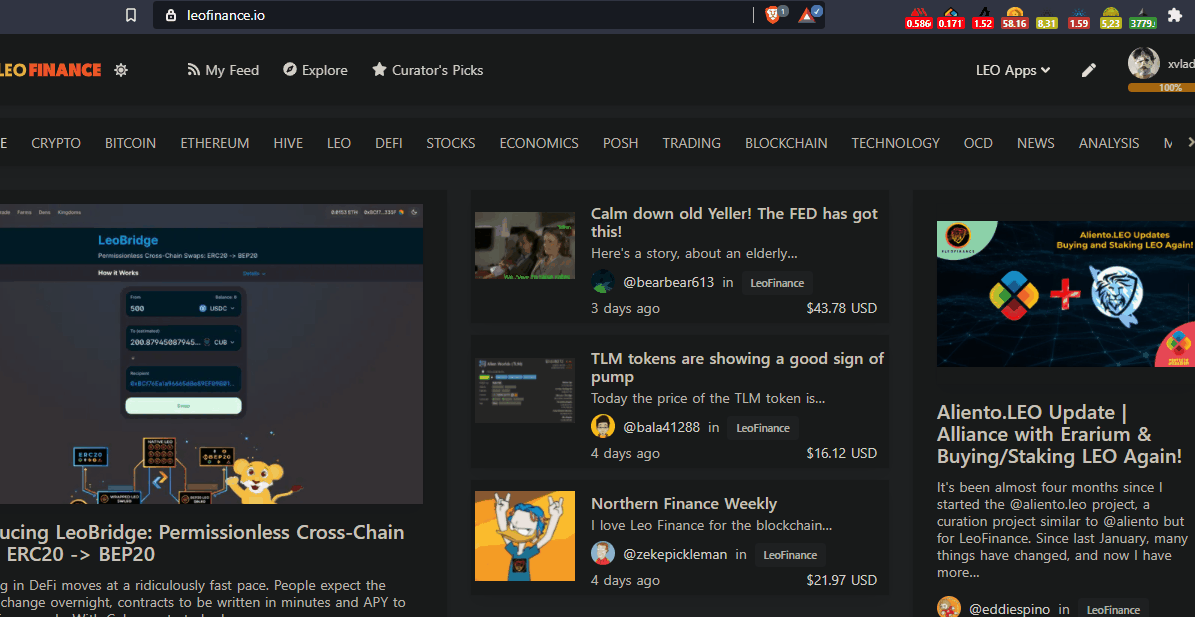Click the bookmark icon in address bar

pyautogui.click(x=131, y=14)
